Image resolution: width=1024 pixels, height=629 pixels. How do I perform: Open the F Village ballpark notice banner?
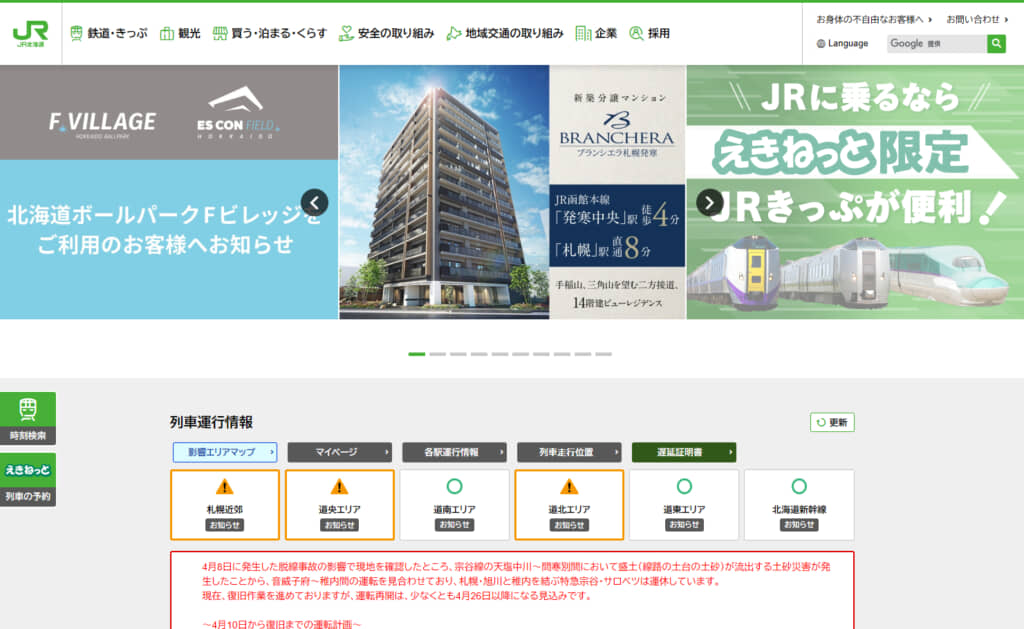[x=169, y=192]
